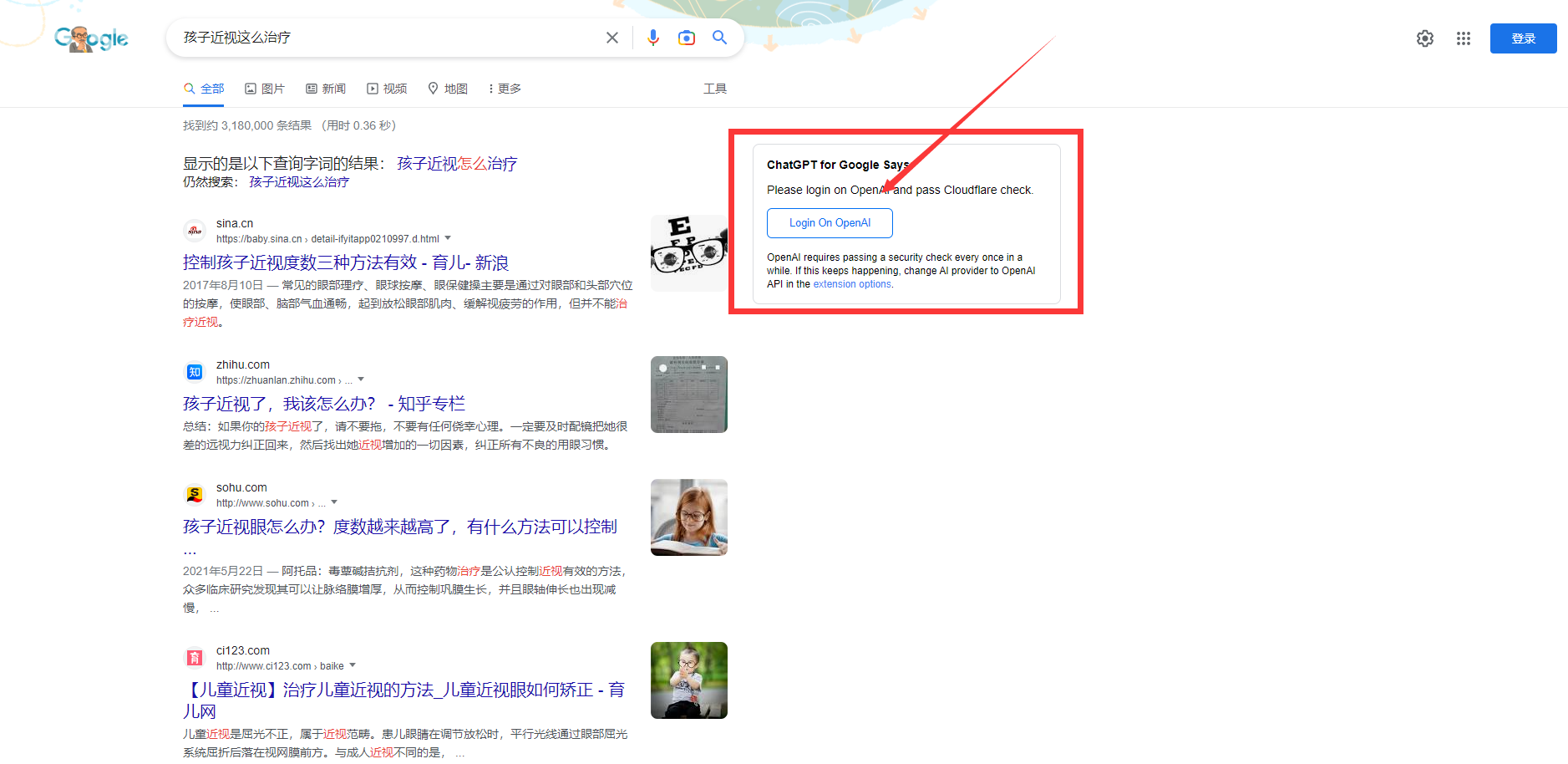The height and width of the screenshot is (764, 1568).
Task: Click sina.cn URL baby.sina.cn text
Action: point(327,239)
